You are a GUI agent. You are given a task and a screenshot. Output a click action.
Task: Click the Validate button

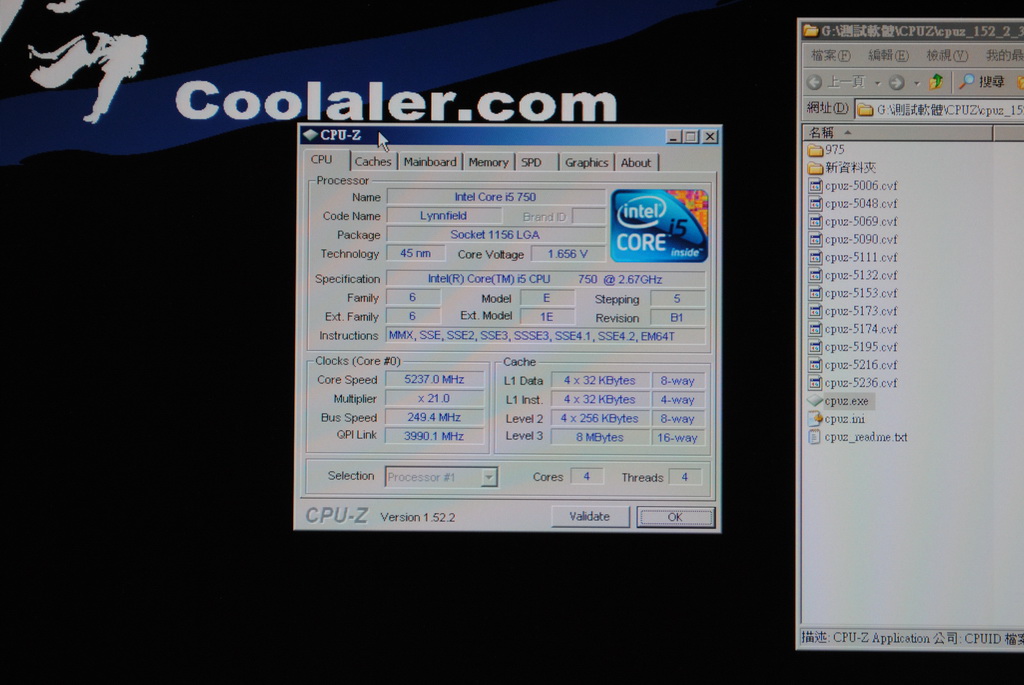pos(590,517)
